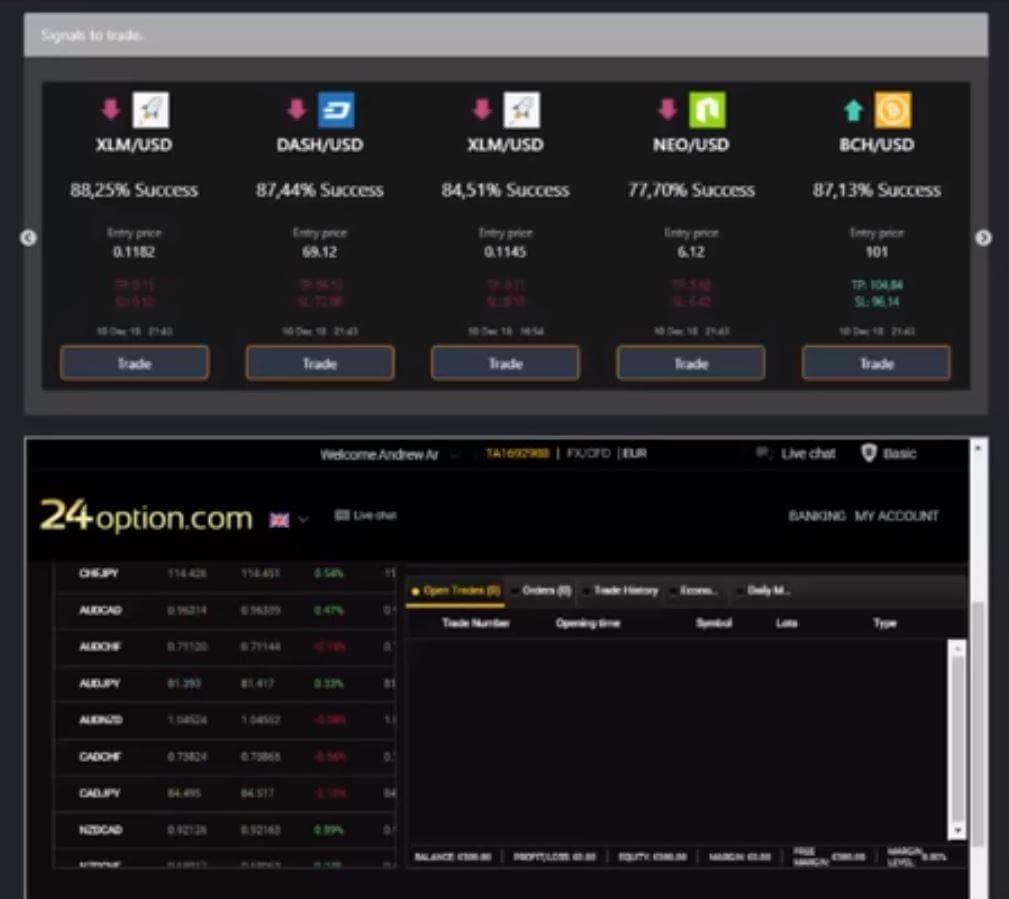This screenshot has width=1009, height=899.
Task: Click the green up arrow on BCH/USD card
Action: pos(853,111)
